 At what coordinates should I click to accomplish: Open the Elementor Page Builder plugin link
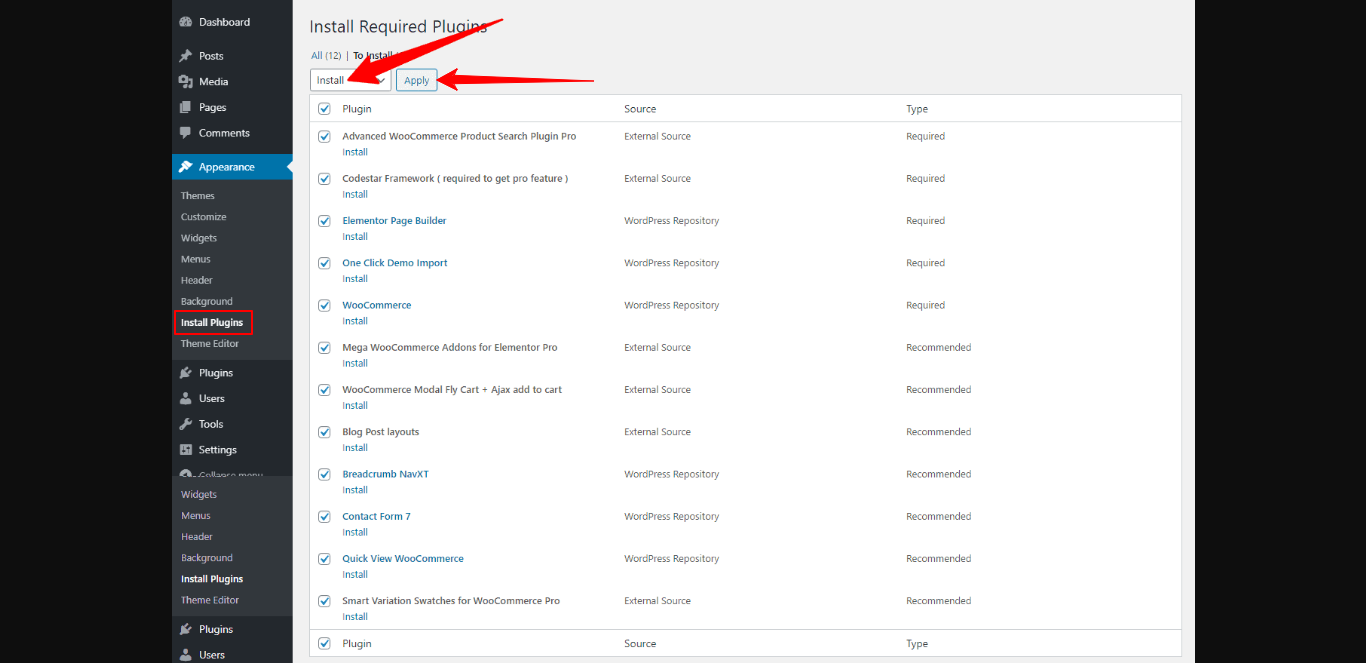point(394,221)
